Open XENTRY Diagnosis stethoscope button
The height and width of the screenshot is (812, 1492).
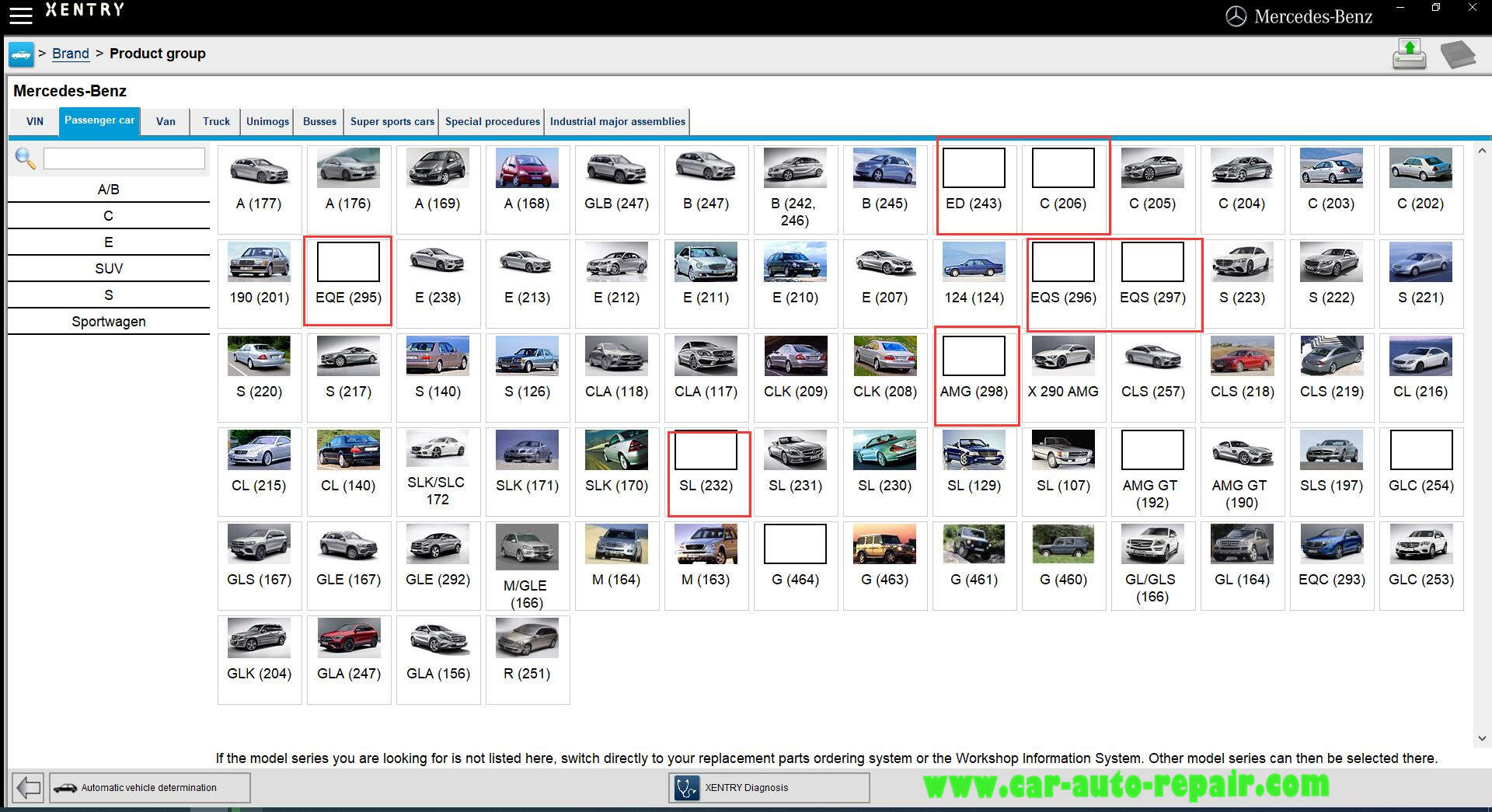pyautogui.click(x=769, y=787)
